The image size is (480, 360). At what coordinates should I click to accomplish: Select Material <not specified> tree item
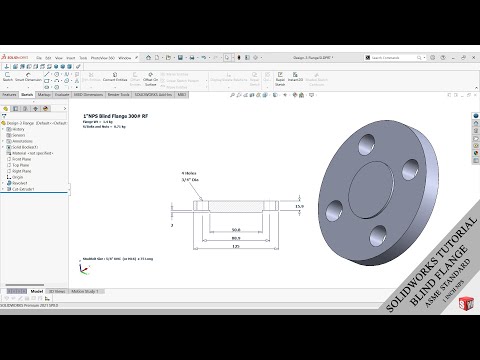[30, 153]
